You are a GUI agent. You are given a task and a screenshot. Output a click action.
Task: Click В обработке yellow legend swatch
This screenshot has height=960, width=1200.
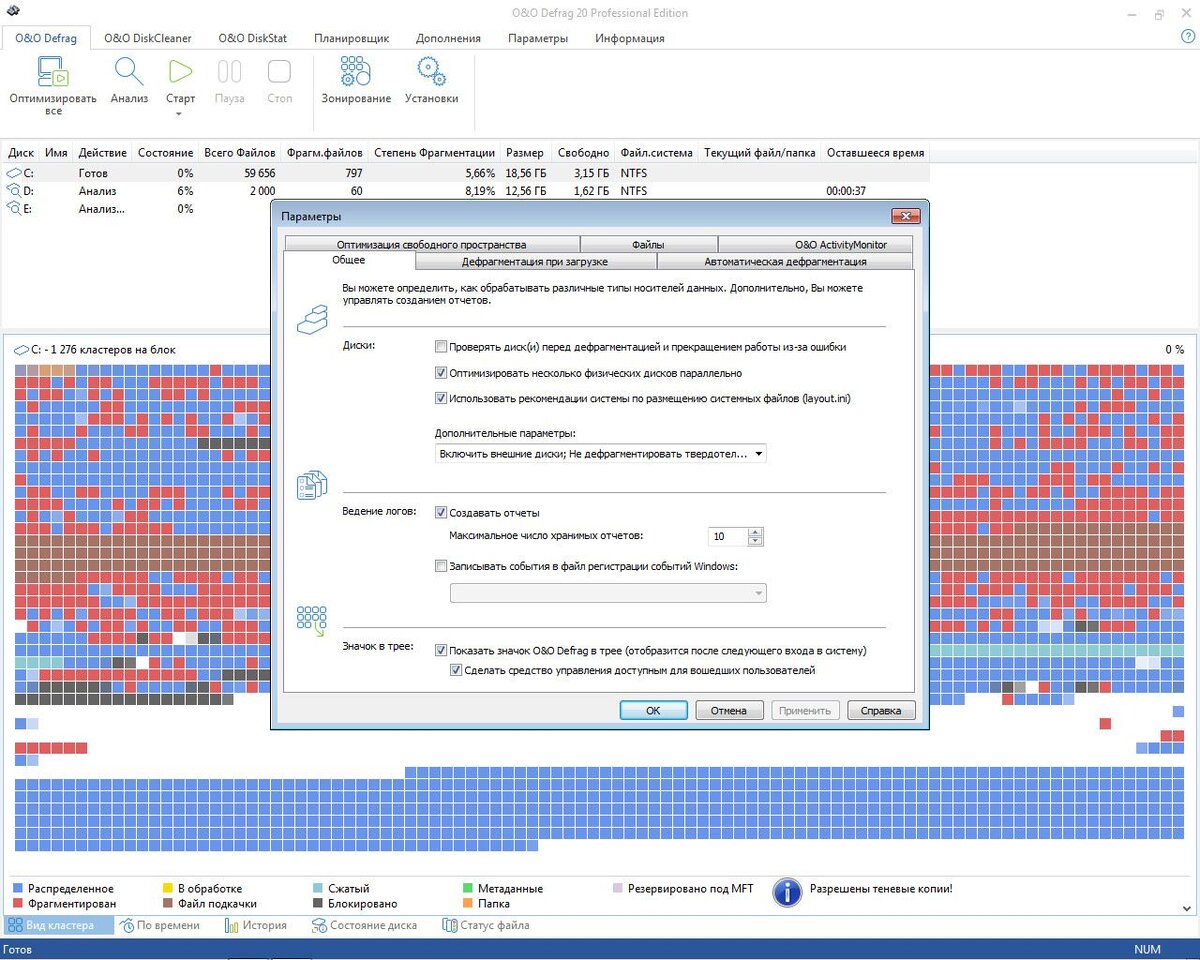click(x=168, y=888)
